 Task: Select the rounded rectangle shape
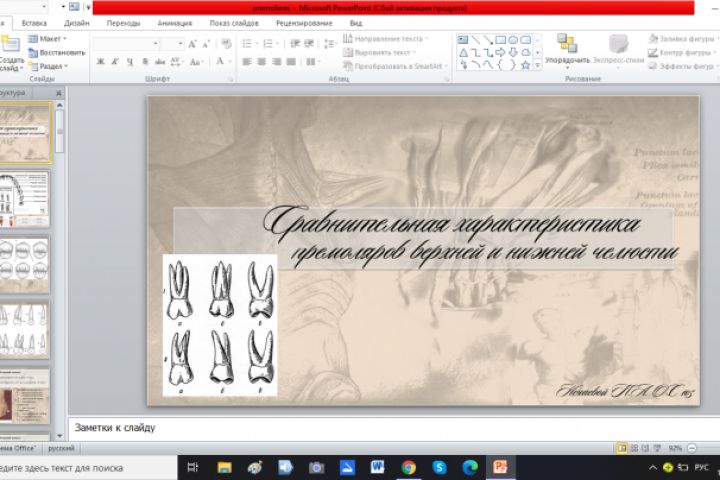pyautogui.click(x=526, y=40)
